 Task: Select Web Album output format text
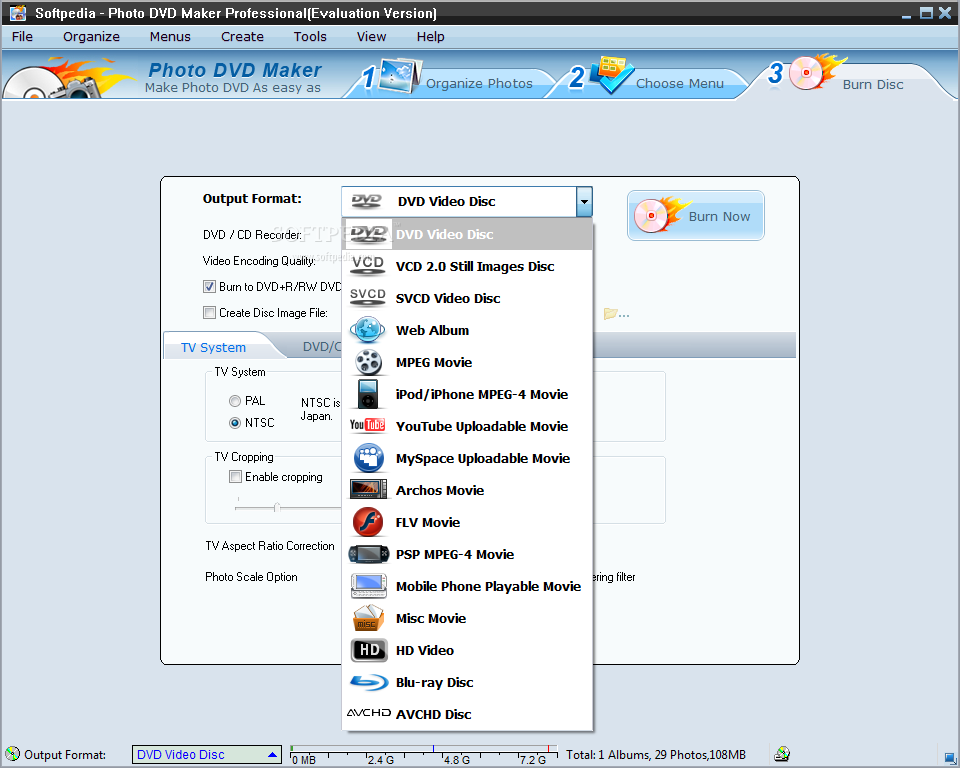point(432,330)
